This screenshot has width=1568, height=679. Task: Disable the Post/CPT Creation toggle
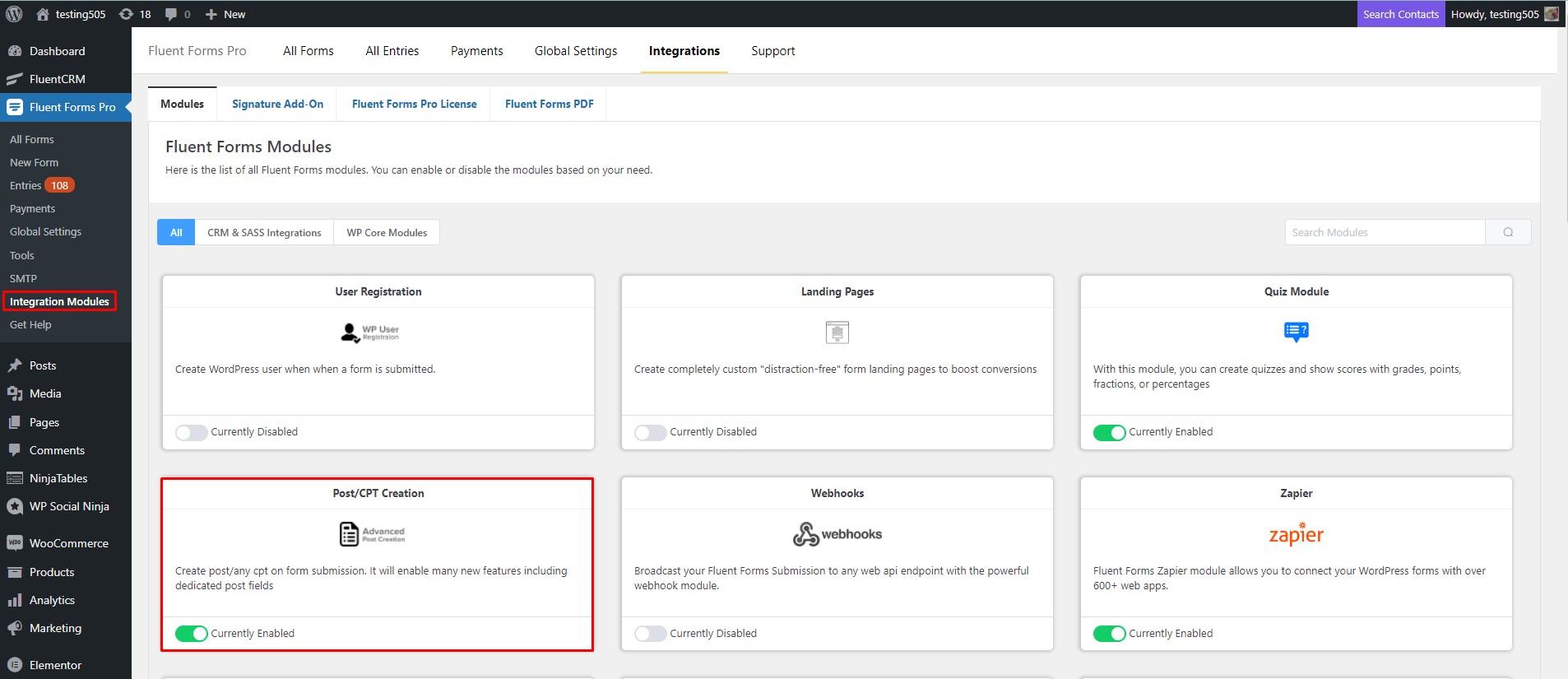192,634
